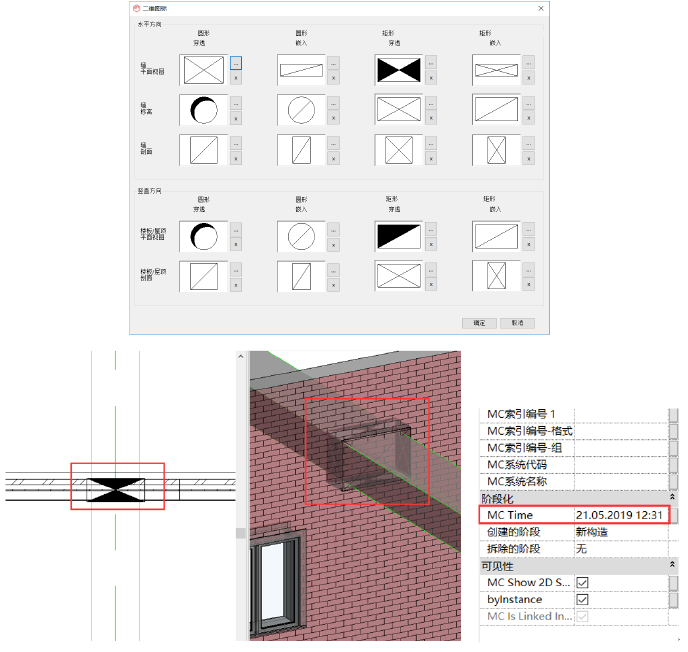Select the black bowtie symbol thumbnail
This screenshot has width=688, height=652.
click(x=399, y=70)
